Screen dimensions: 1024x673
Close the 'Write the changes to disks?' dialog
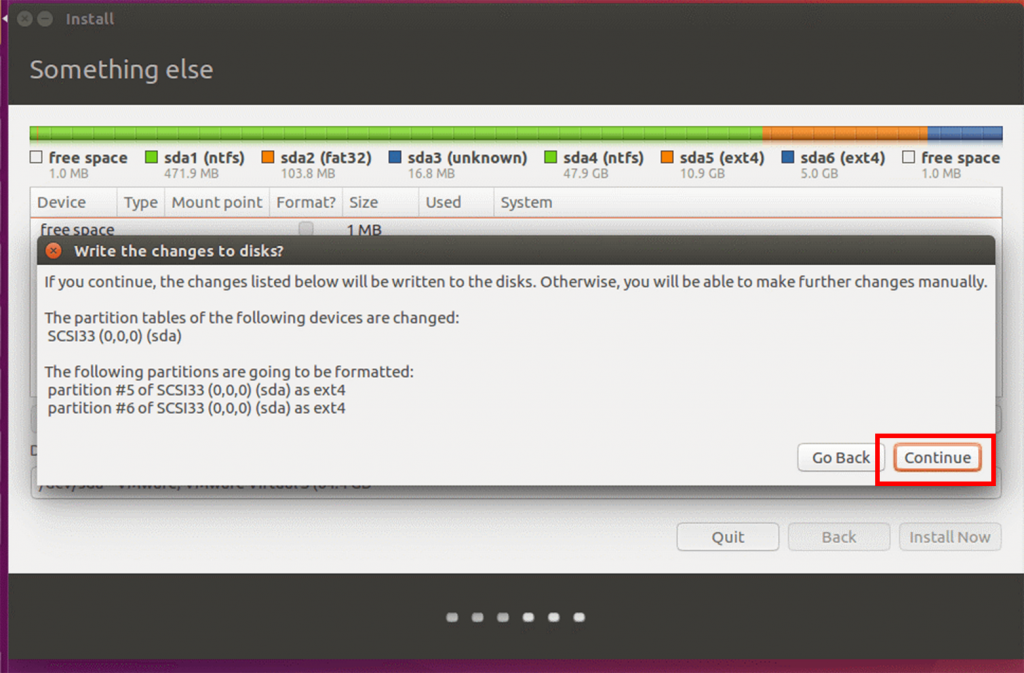click(53, 251)
